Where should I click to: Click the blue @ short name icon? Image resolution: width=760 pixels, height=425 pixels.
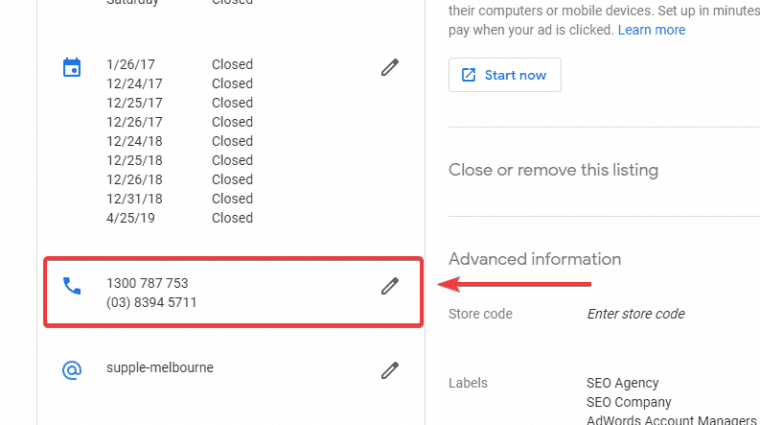pyautogui.click(x=72, y=370)
